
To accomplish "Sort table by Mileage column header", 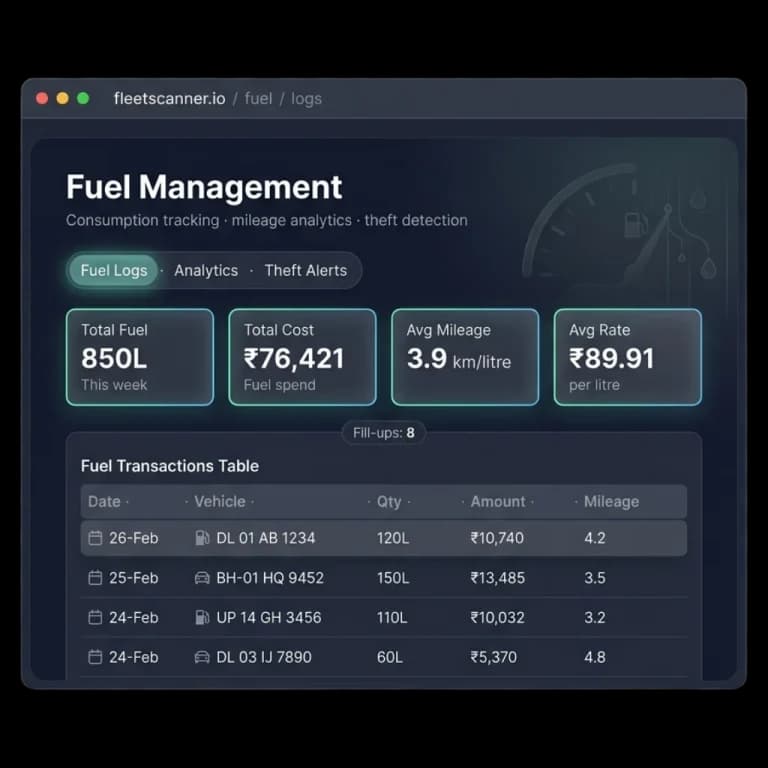I will (611, 502).
